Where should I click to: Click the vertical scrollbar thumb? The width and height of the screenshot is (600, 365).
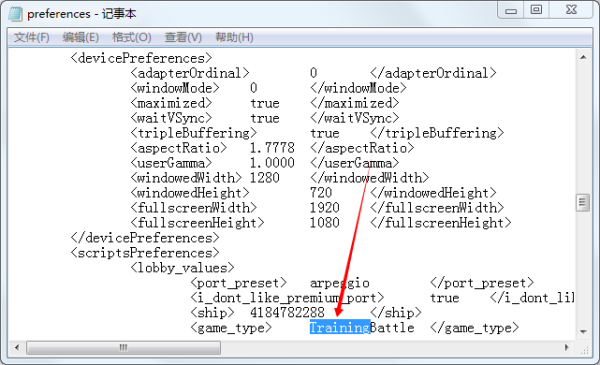pos(583,202)
